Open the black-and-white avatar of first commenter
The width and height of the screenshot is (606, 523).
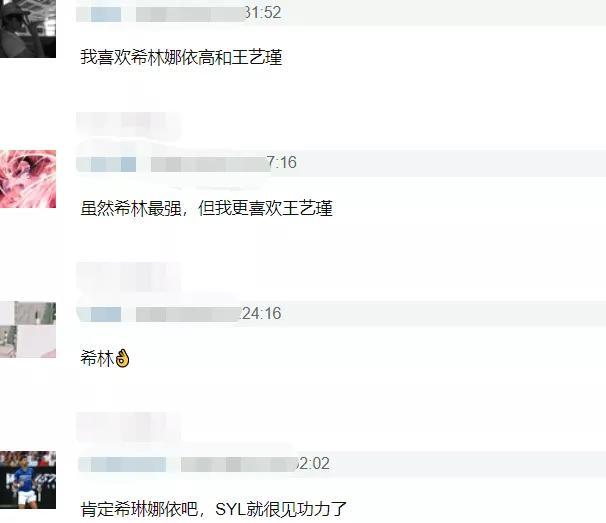tap(28, 29)
